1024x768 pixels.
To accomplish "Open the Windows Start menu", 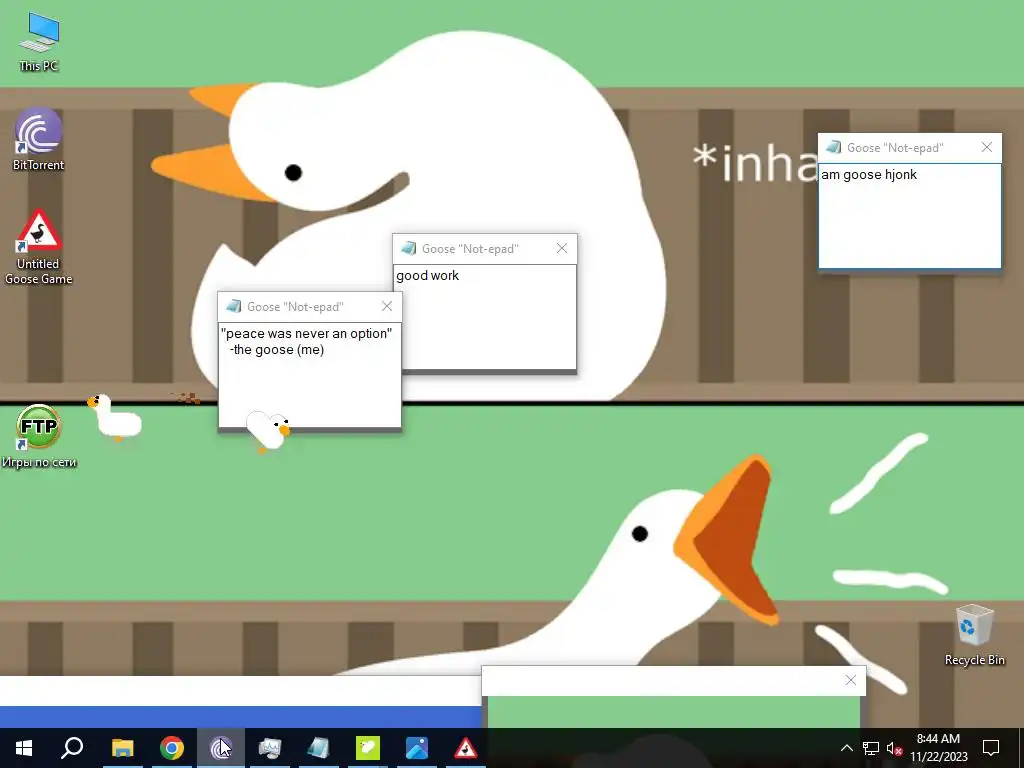I will 24,748.
